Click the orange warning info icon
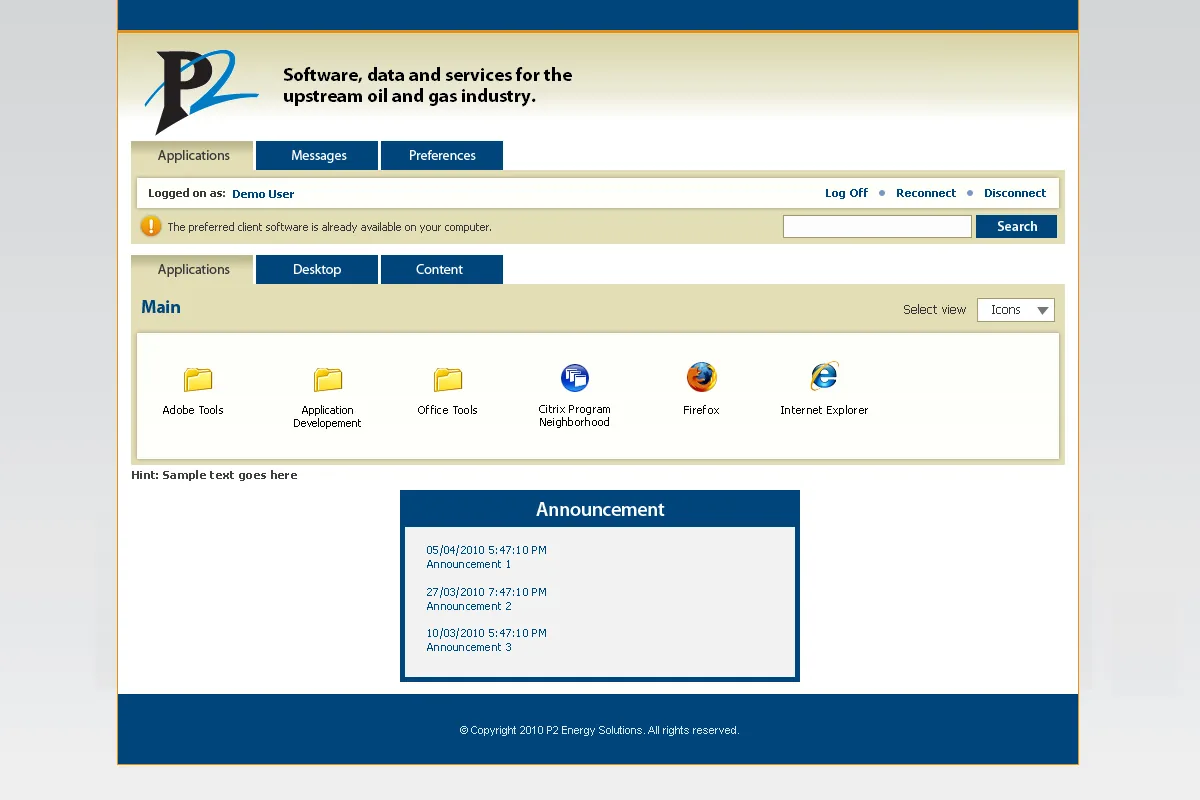This screenshot has width=1200, height=800. tap(151, 226)
